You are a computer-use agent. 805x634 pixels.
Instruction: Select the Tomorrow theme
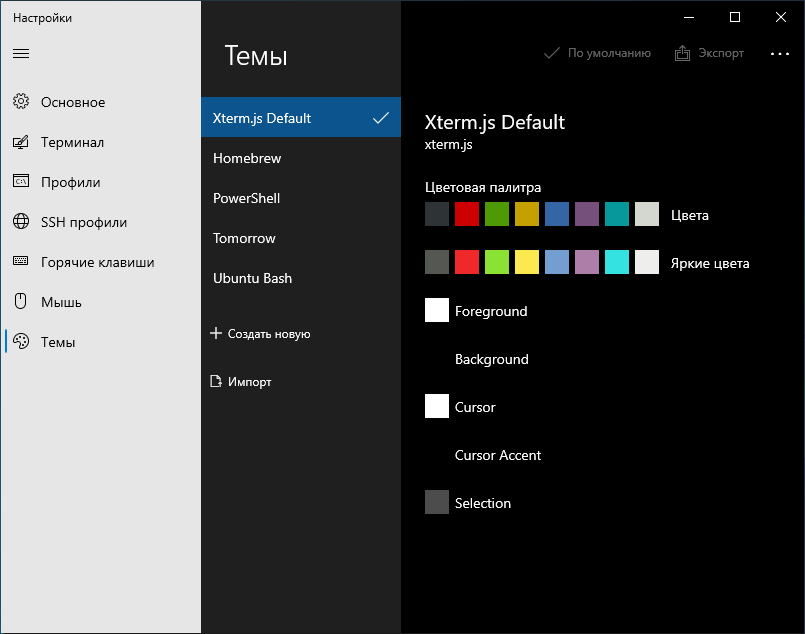click(x=244, y=238)
